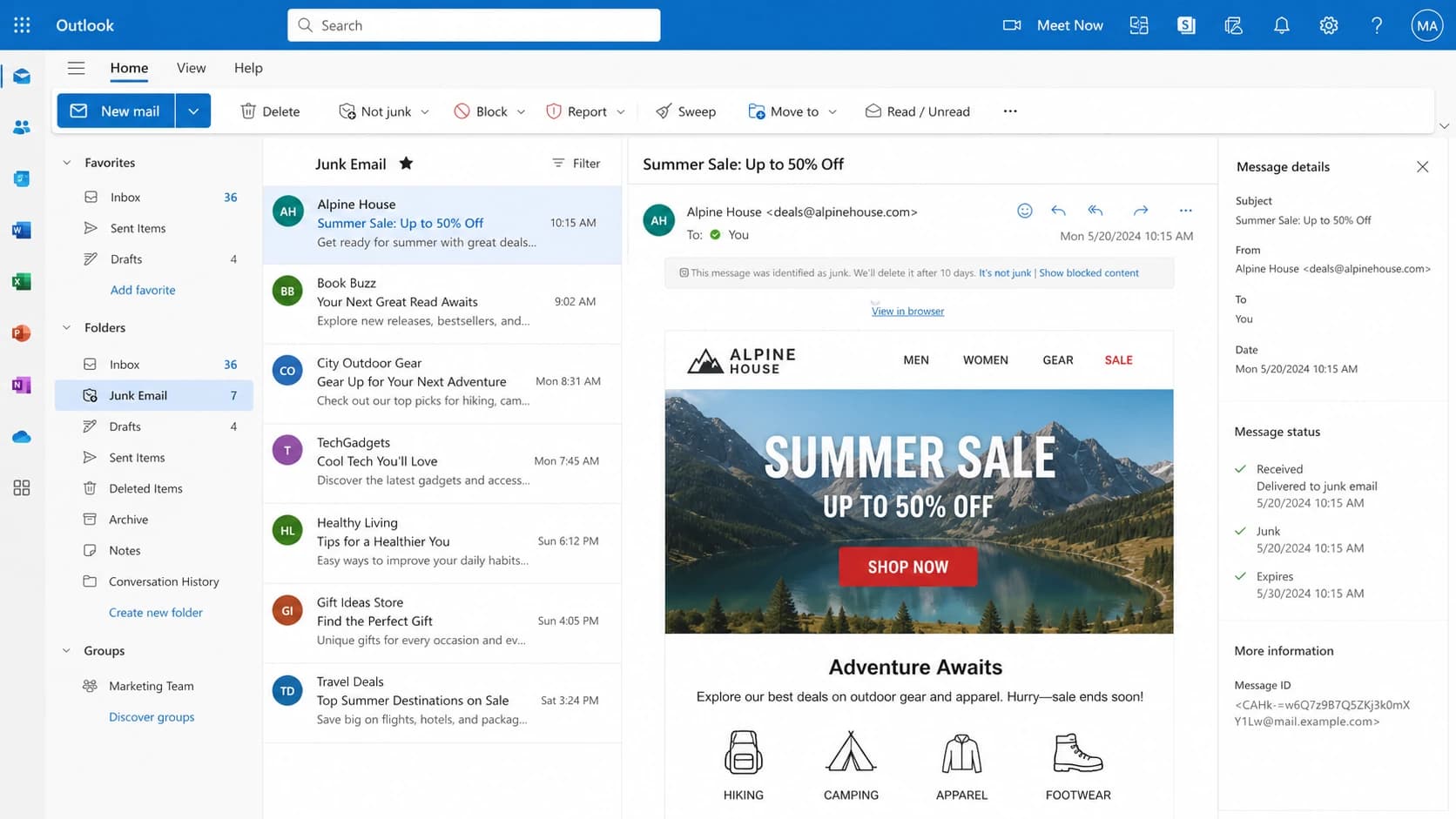
Task: Open the New mail dropdown arrow
Action: 193,111
